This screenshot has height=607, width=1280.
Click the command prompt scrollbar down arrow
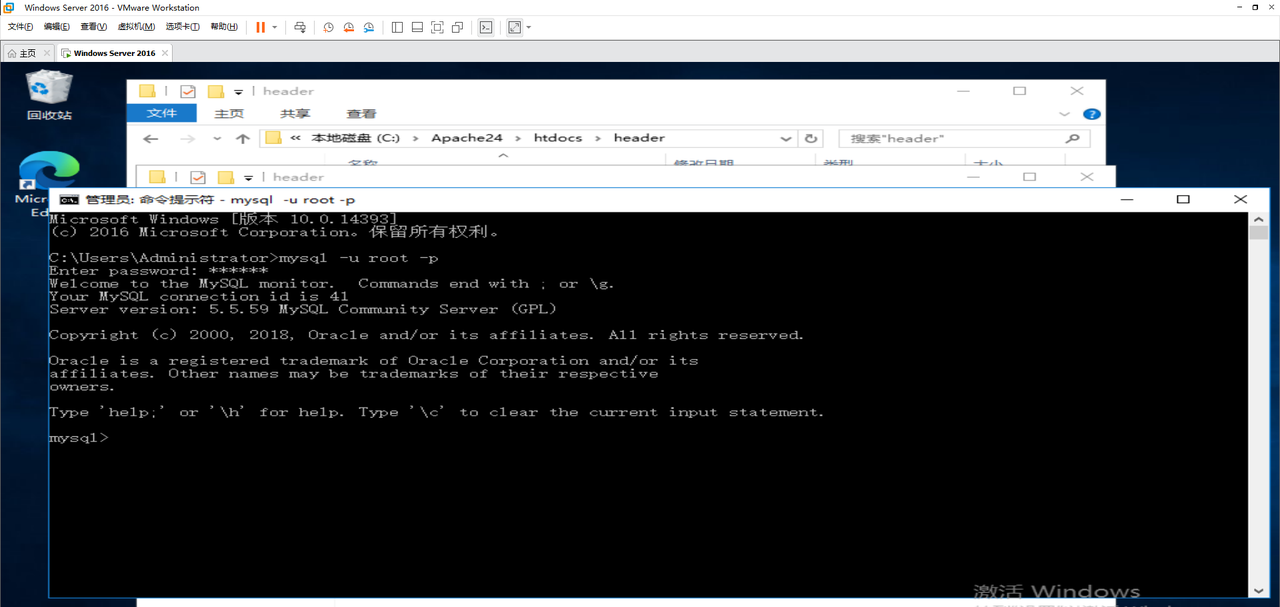pos(1258,590)
